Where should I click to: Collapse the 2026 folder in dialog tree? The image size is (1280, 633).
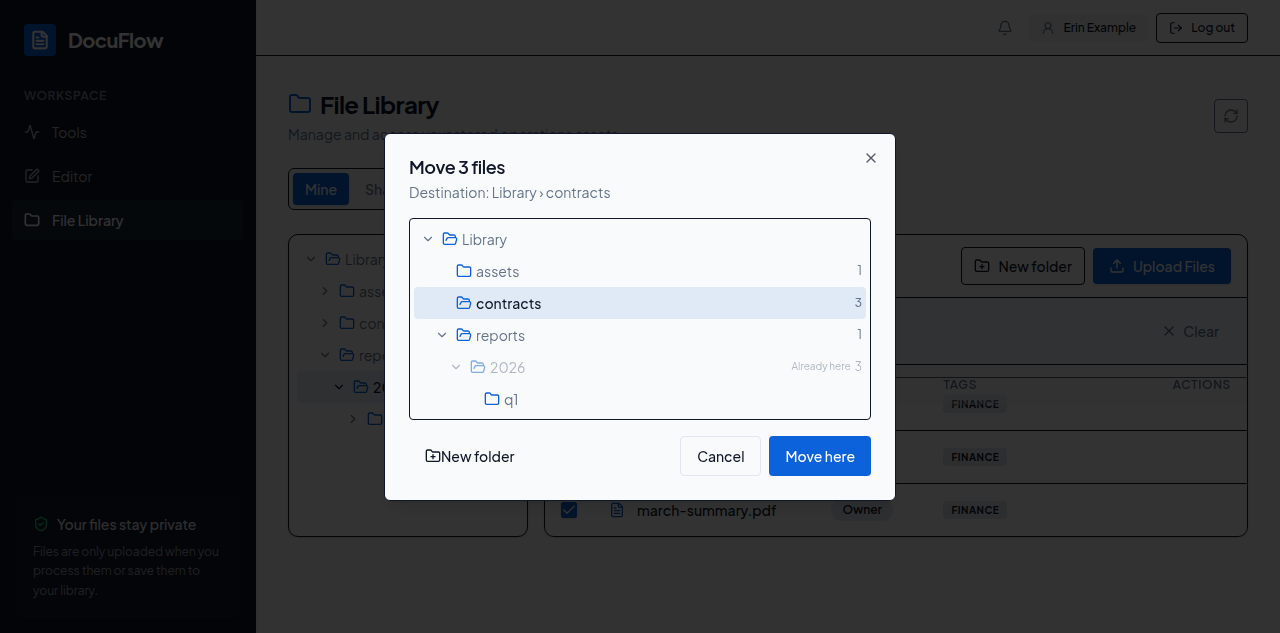456,367
